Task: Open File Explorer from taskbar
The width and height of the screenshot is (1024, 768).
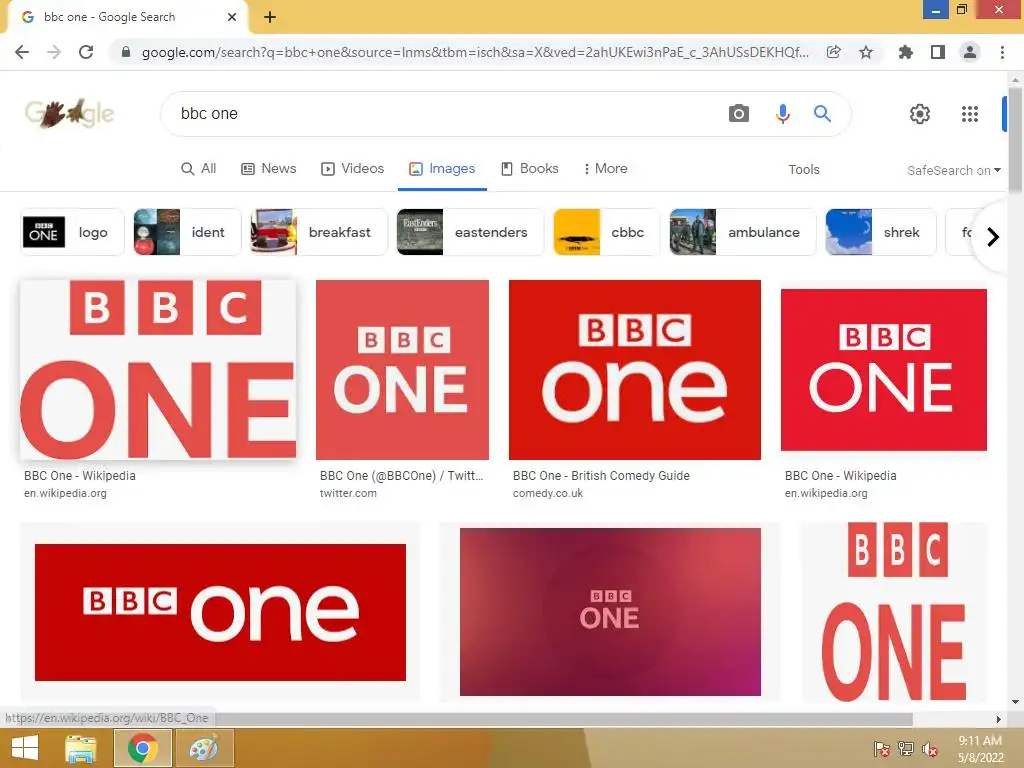Action: point(80,748)
